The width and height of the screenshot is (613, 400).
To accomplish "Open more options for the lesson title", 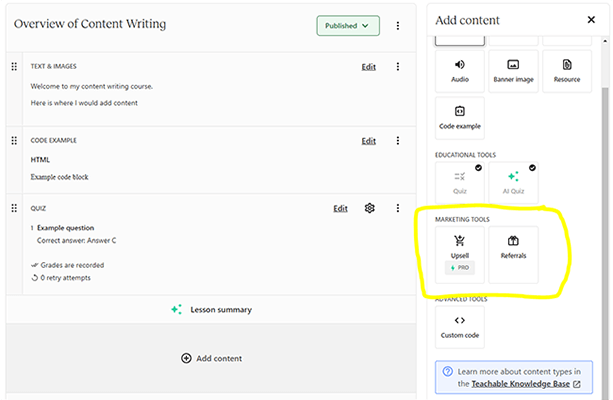I will [x=398, y=26].
